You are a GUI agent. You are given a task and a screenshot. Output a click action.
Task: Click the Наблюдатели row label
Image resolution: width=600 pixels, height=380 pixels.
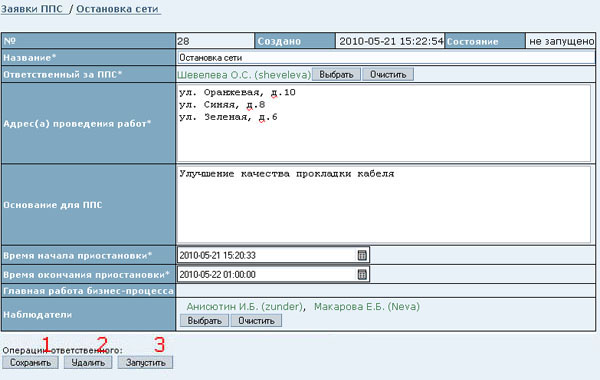tap(38, 315)
